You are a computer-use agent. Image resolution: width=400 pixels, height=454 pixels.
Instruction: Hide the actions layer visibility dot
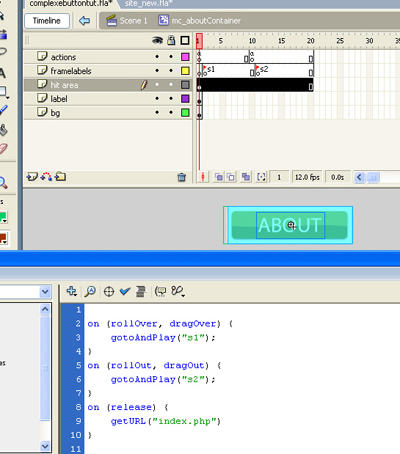point(157,57)
